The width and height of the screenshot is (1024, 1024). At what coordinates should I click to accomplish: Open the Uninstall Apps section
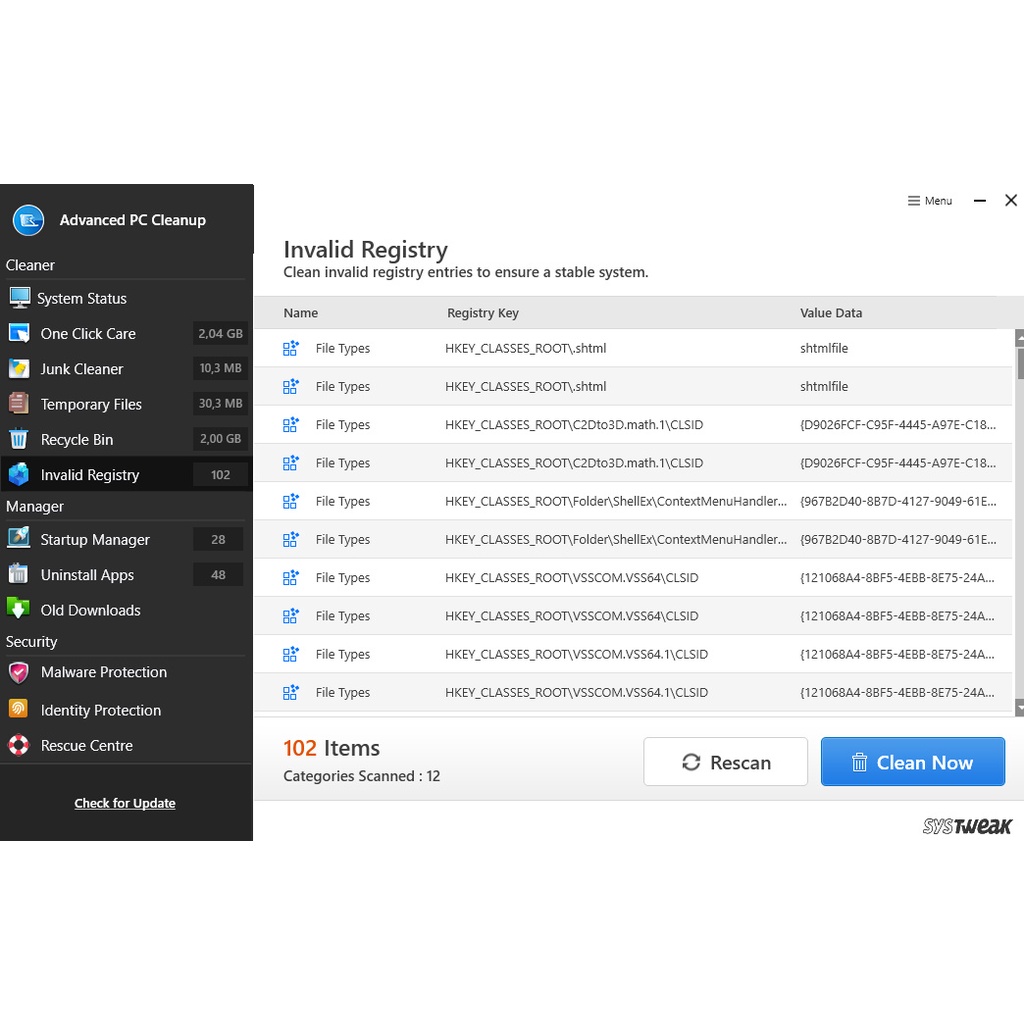87,575
